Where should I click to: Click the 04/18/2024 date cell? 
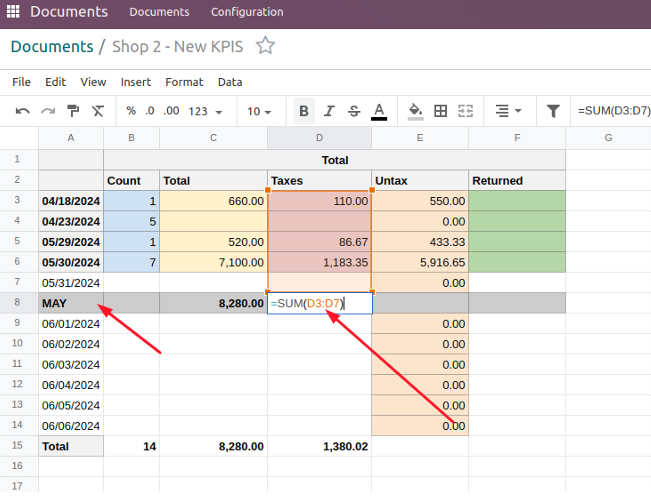point(71,201)
